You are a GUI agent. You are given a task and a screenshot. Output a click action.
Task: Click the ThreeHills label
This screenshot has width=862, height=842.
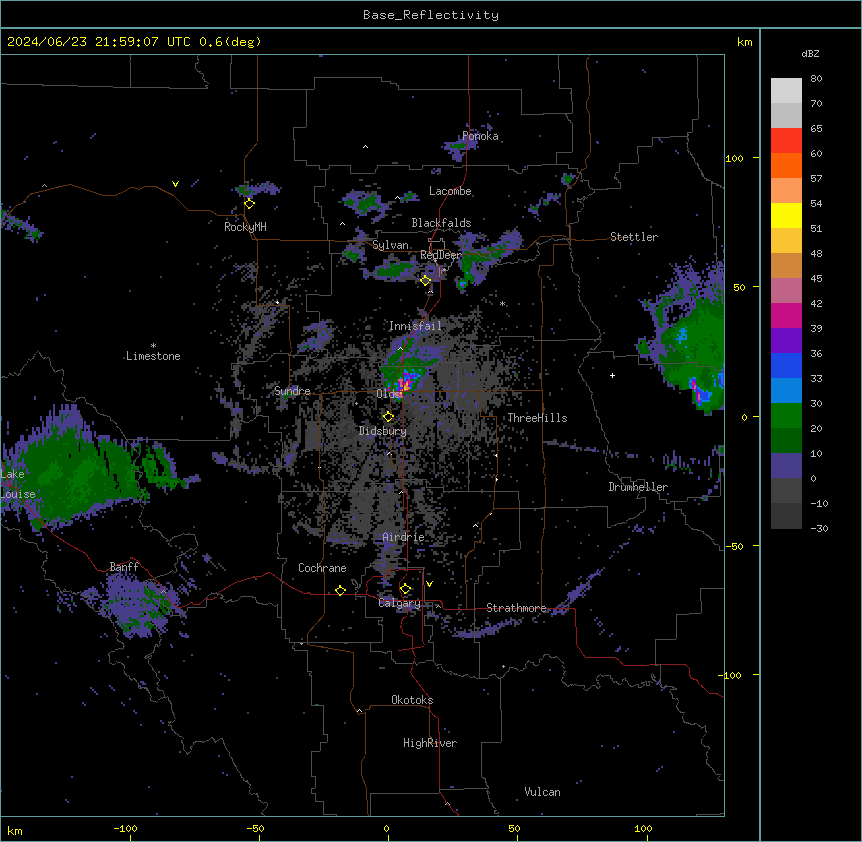coord(537,418)
